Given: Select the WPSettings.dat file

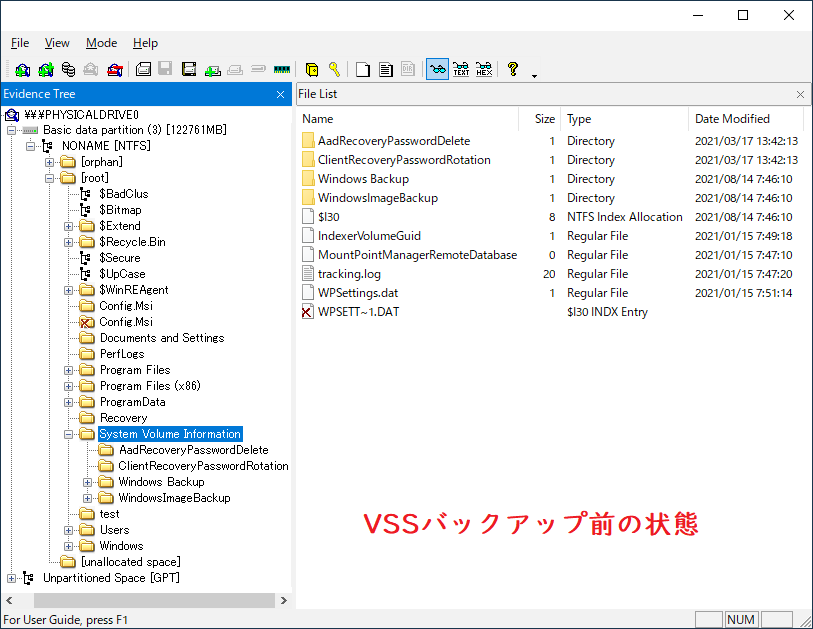Looking at the screenshot, I should pos(358,293).
